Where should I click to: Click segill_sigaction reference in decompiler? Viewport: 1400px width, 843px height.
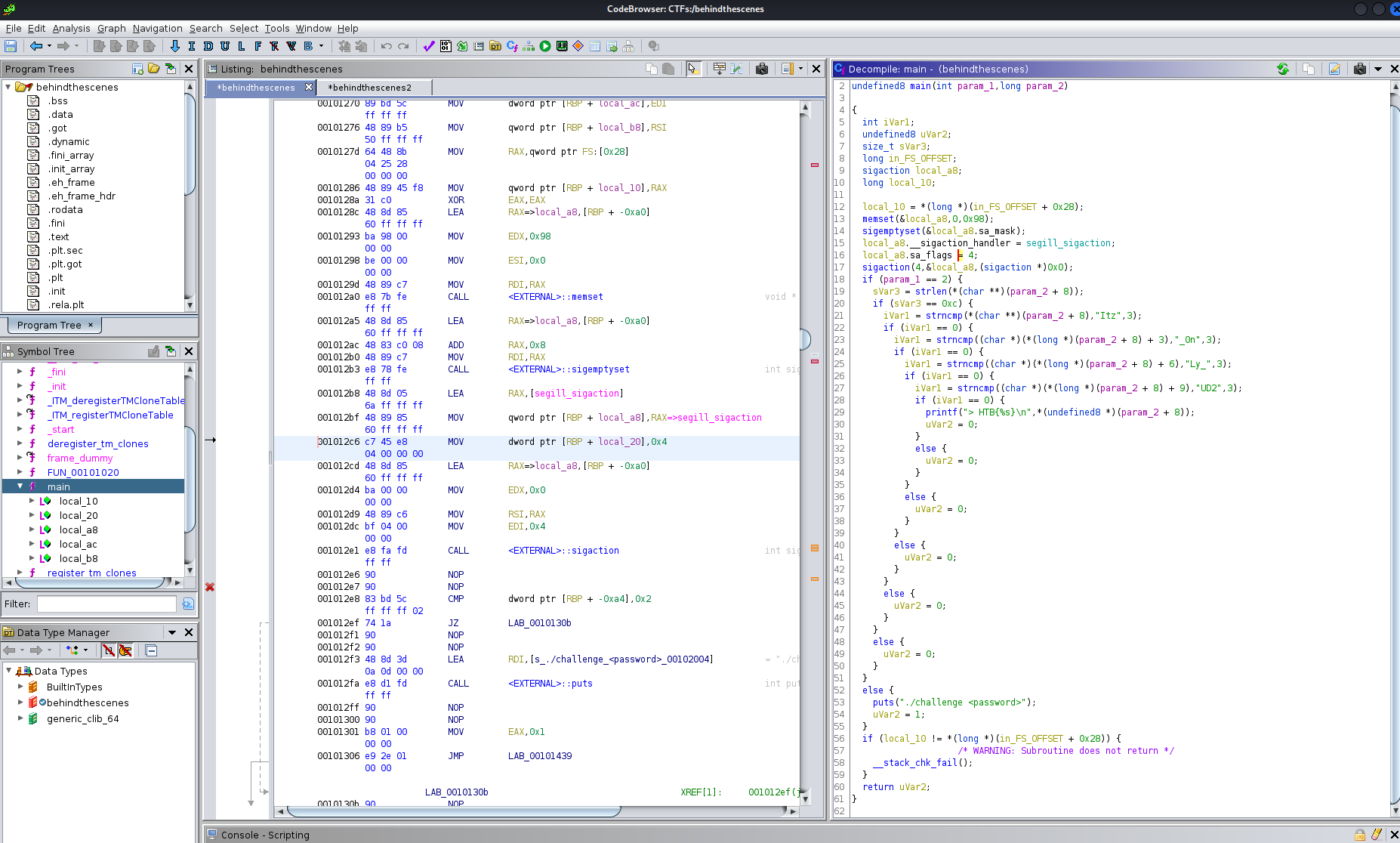pos(1069,243)
